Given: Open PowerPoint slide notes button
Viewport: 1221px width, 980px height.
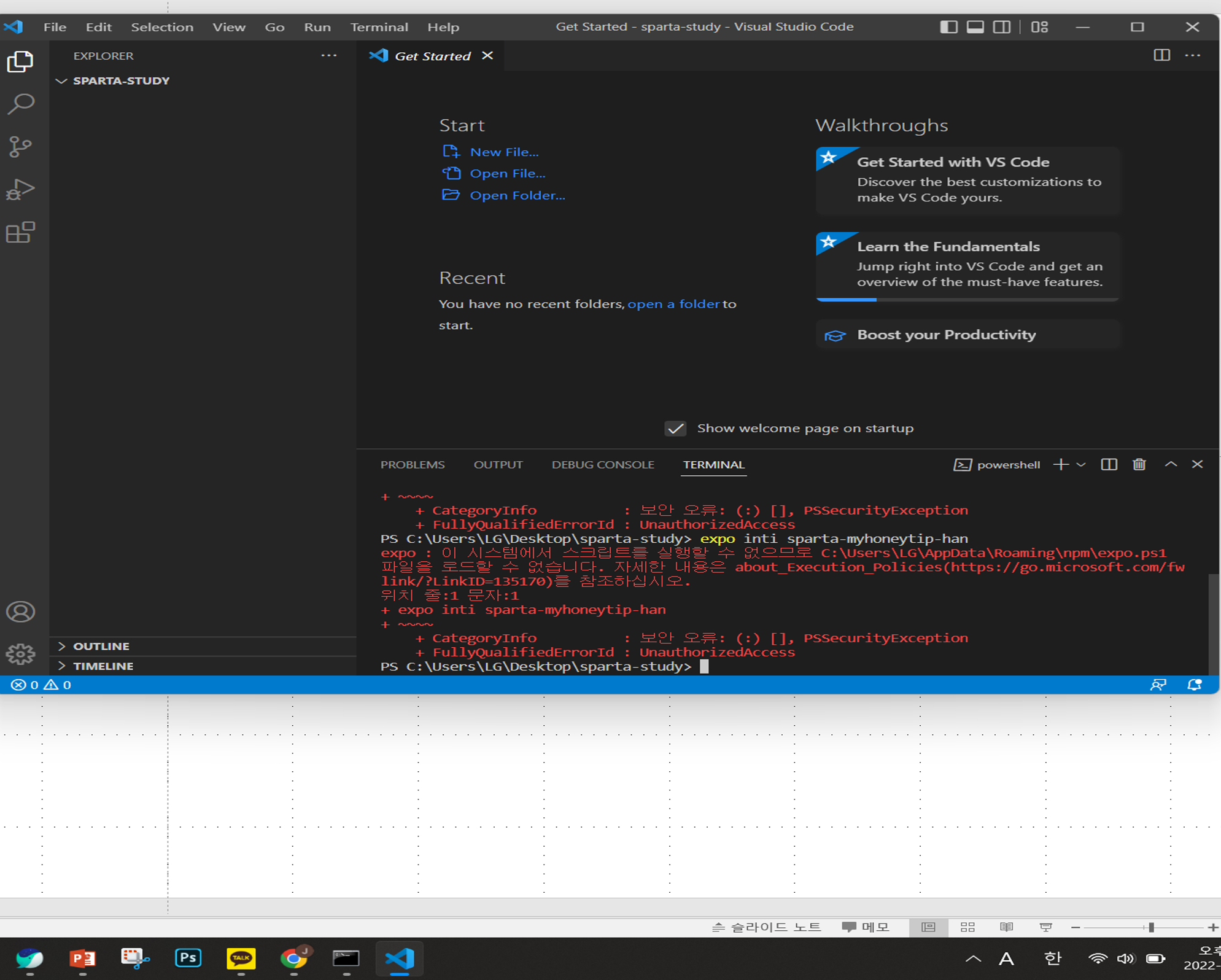Looking at the screenshot, I should (767, 927).
